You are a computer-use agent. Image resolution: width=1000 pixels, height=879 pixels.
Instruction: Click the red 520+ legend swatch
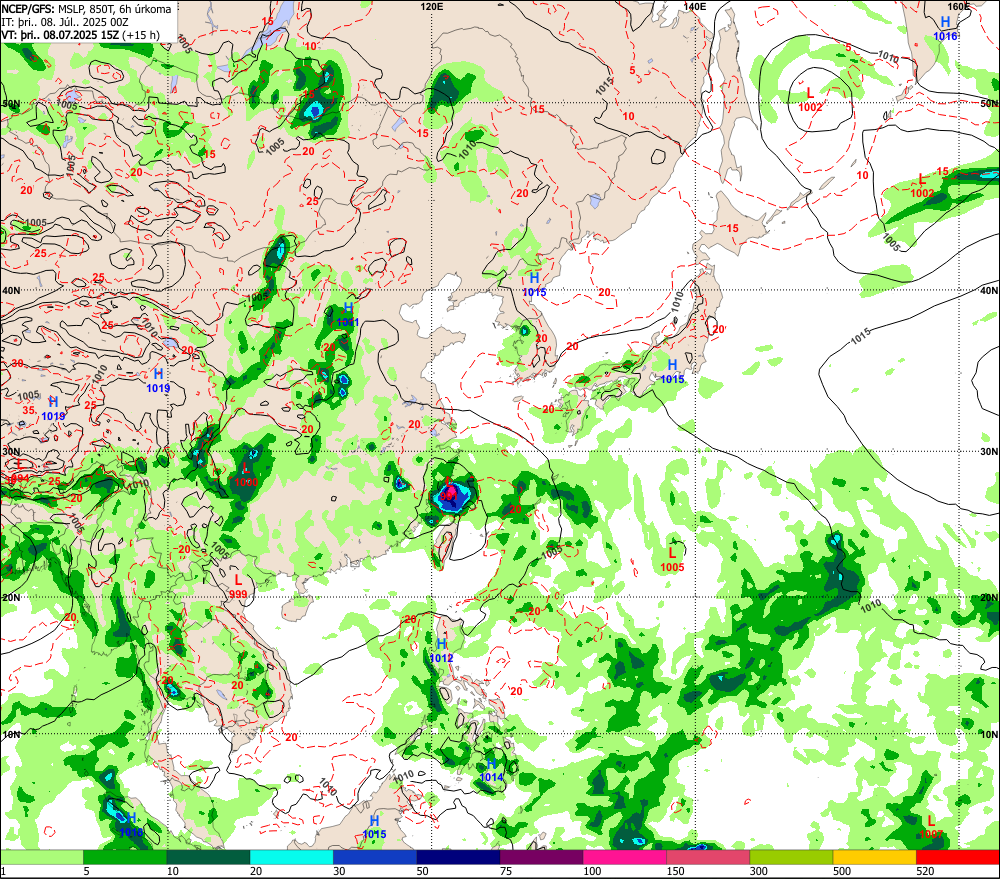[x=958, y=857]
